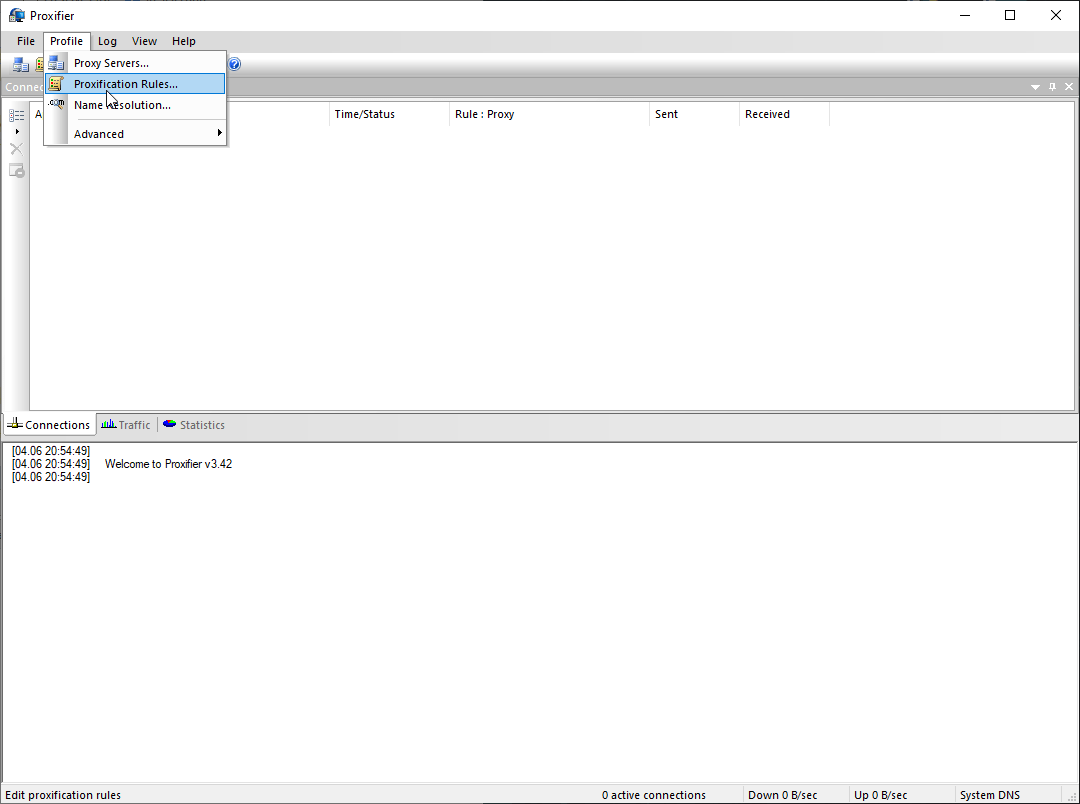Image resolution: width=1080 pixels, height=804 pixels.
Task: Click the grayed X close-connection sidebar icon
Action: [17, 149]
